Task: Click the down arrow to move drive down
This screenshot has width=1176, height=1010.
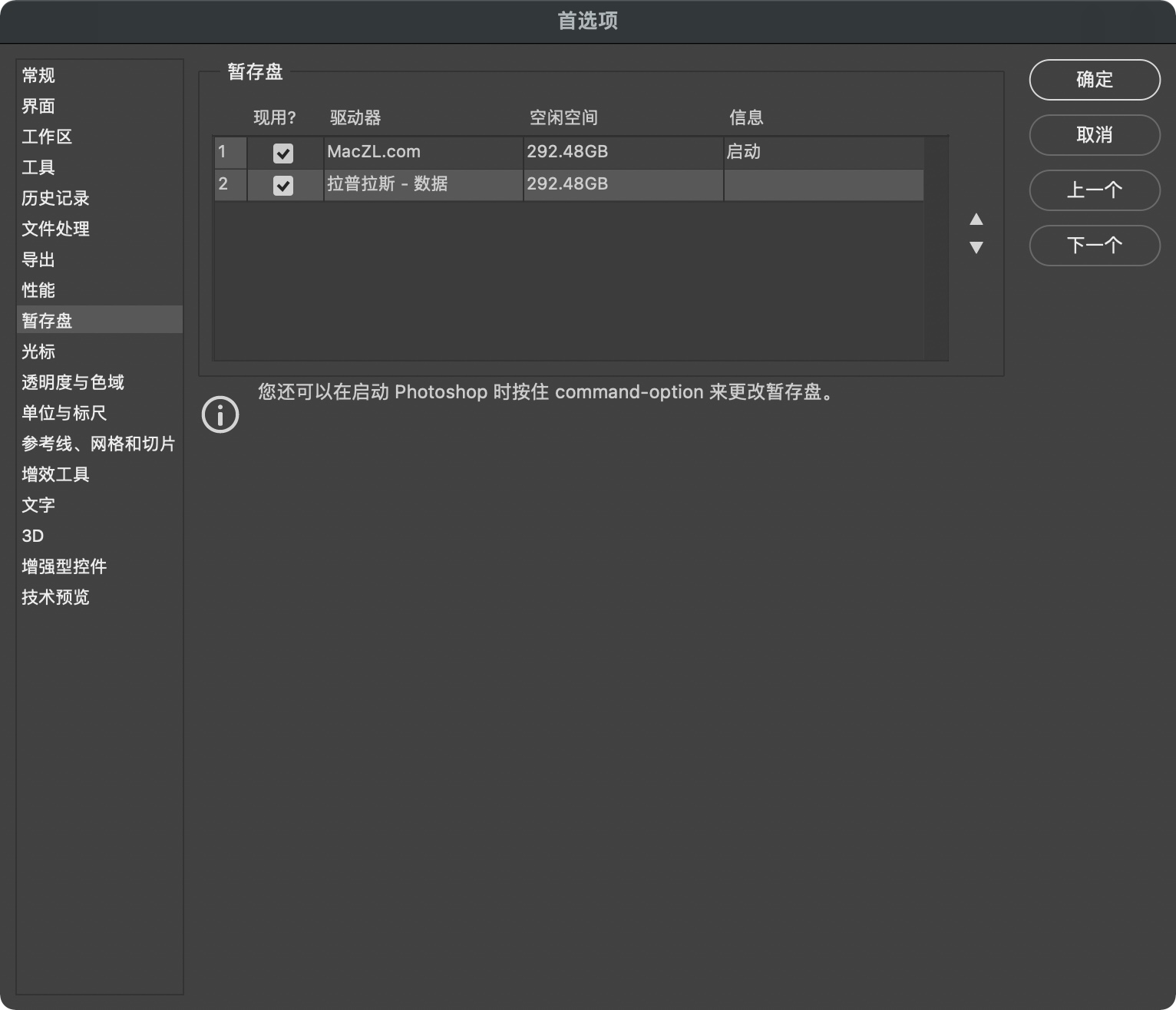Action: click(976, 247)
